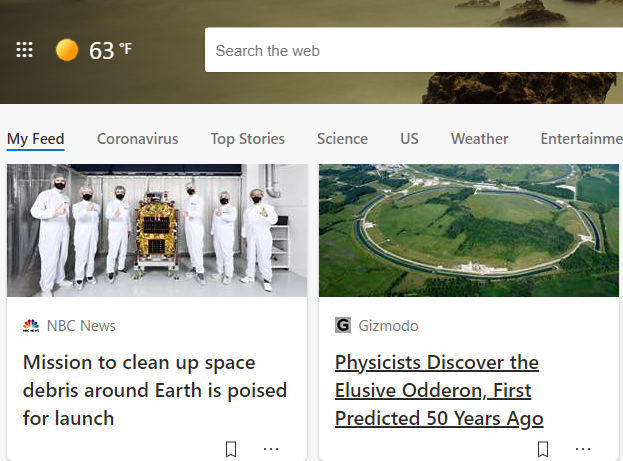View the 63 °F temperature forecast
This screenshot has height=461, width=623.
[x=110, y=50]
